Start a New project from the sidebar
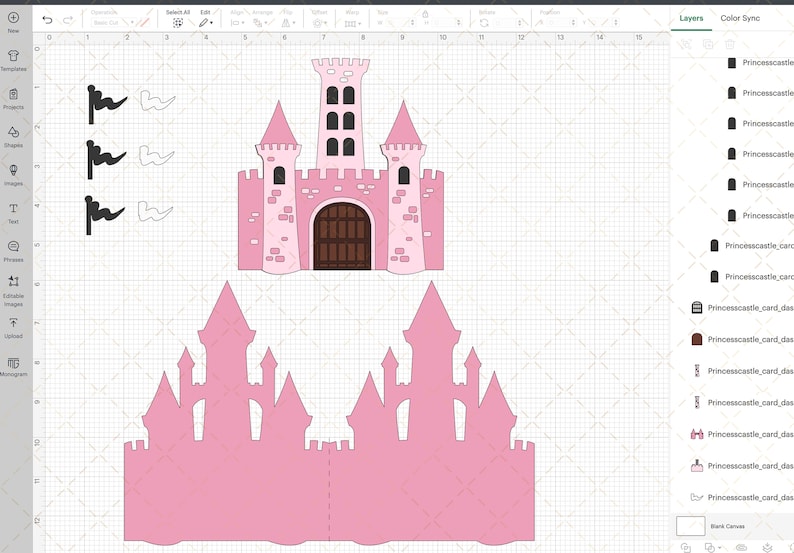The image size is (794, 553). (14, 22)
